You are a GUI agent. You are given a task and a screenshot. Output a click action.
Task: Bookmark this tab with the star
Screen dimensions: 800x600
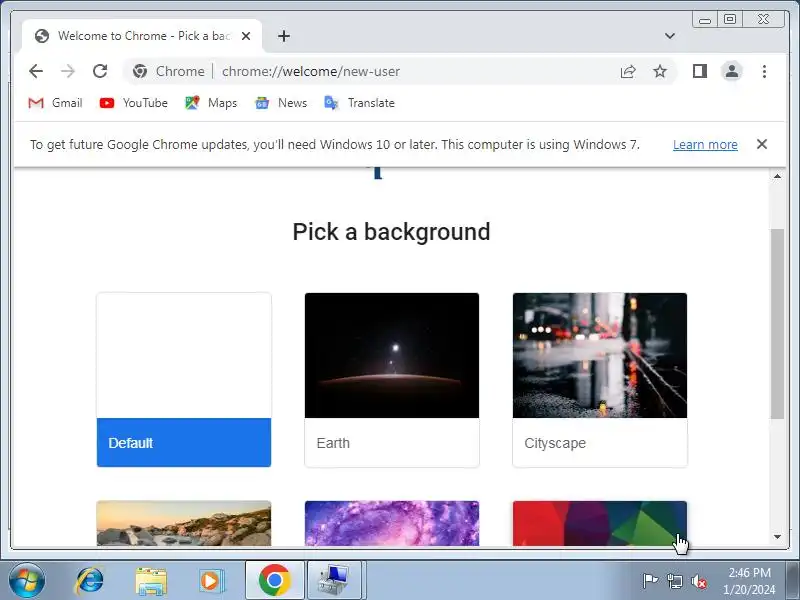coord(660,71)
